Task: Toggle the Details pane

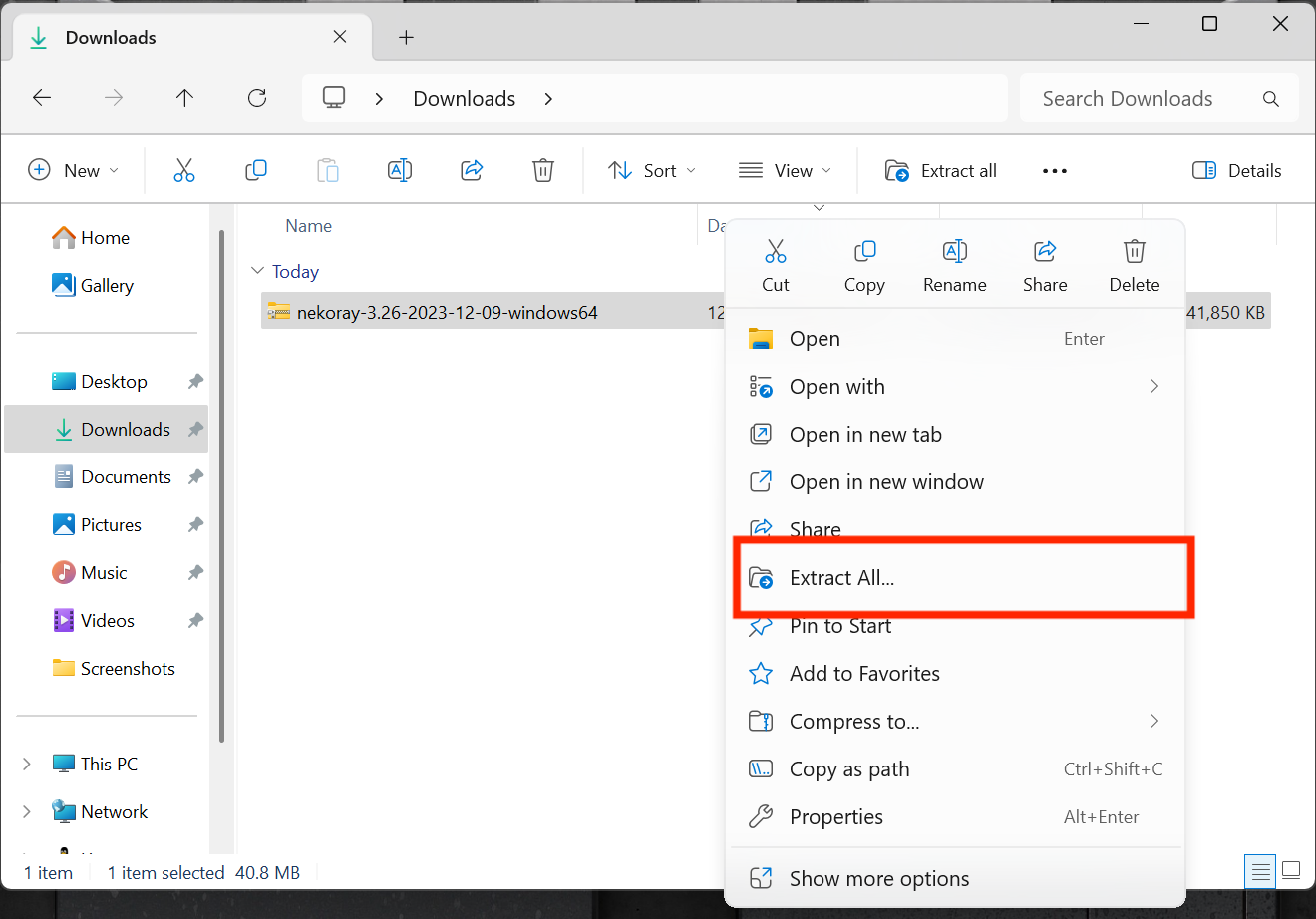Action: click(x=1236, y=170)
